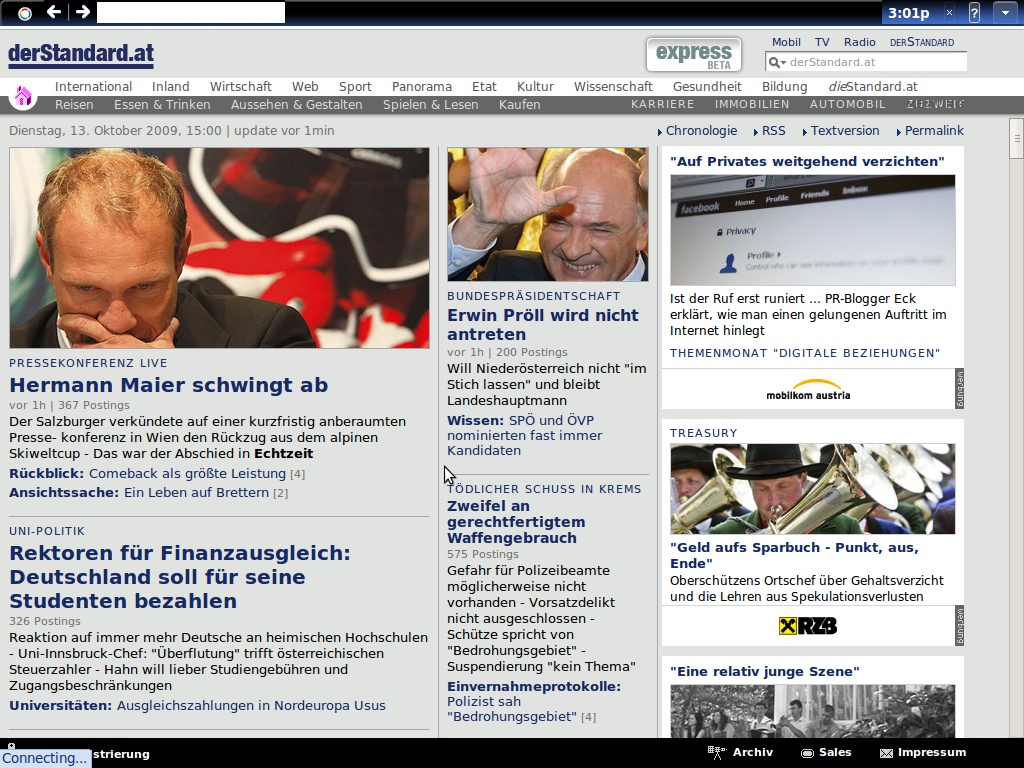
Task: Click the browser logo icon in the top bar
Action: point(25,13)
